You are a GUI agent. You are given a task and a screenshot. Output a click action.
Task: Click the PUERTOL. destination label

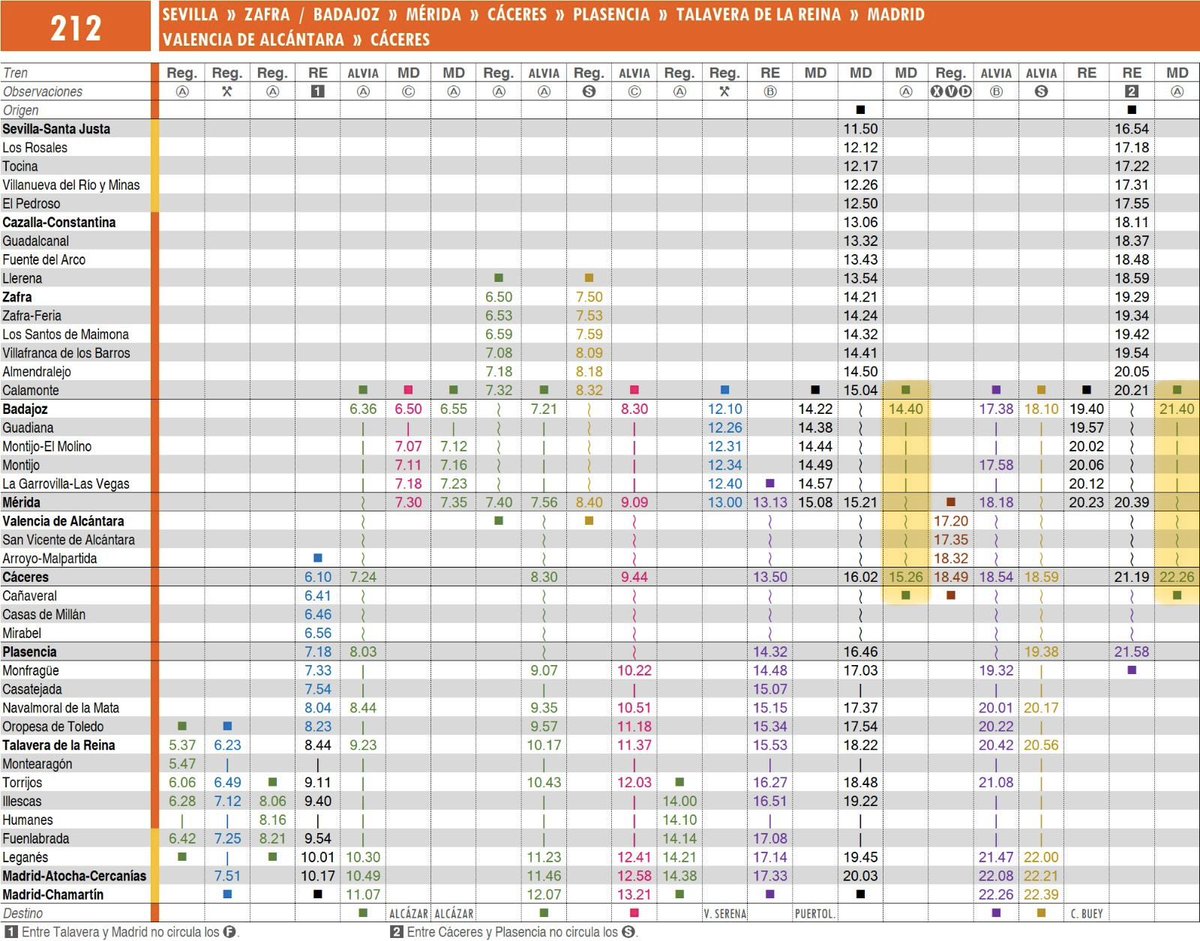click(815, 913)
